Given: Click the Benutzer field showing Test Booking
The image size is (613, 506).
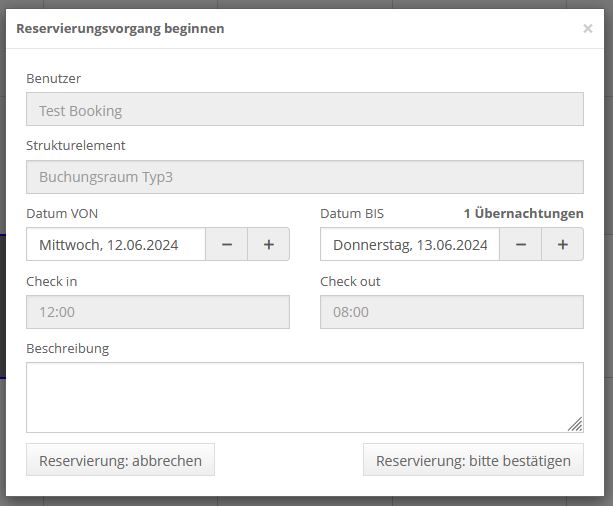Looking at the screenshot, I should click(x=304, y=110).
